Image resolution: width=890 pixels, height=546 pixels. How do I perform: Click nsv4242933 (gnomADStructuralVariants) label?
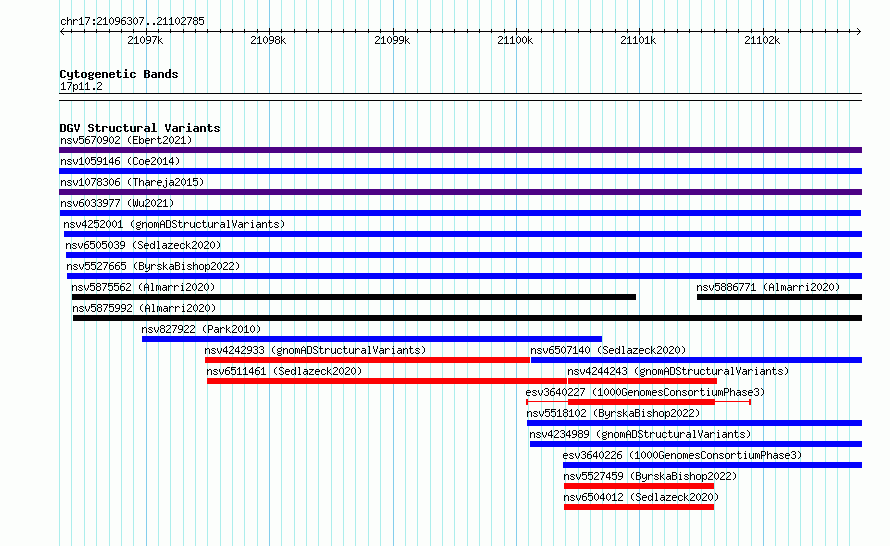(x=315, y=350)
